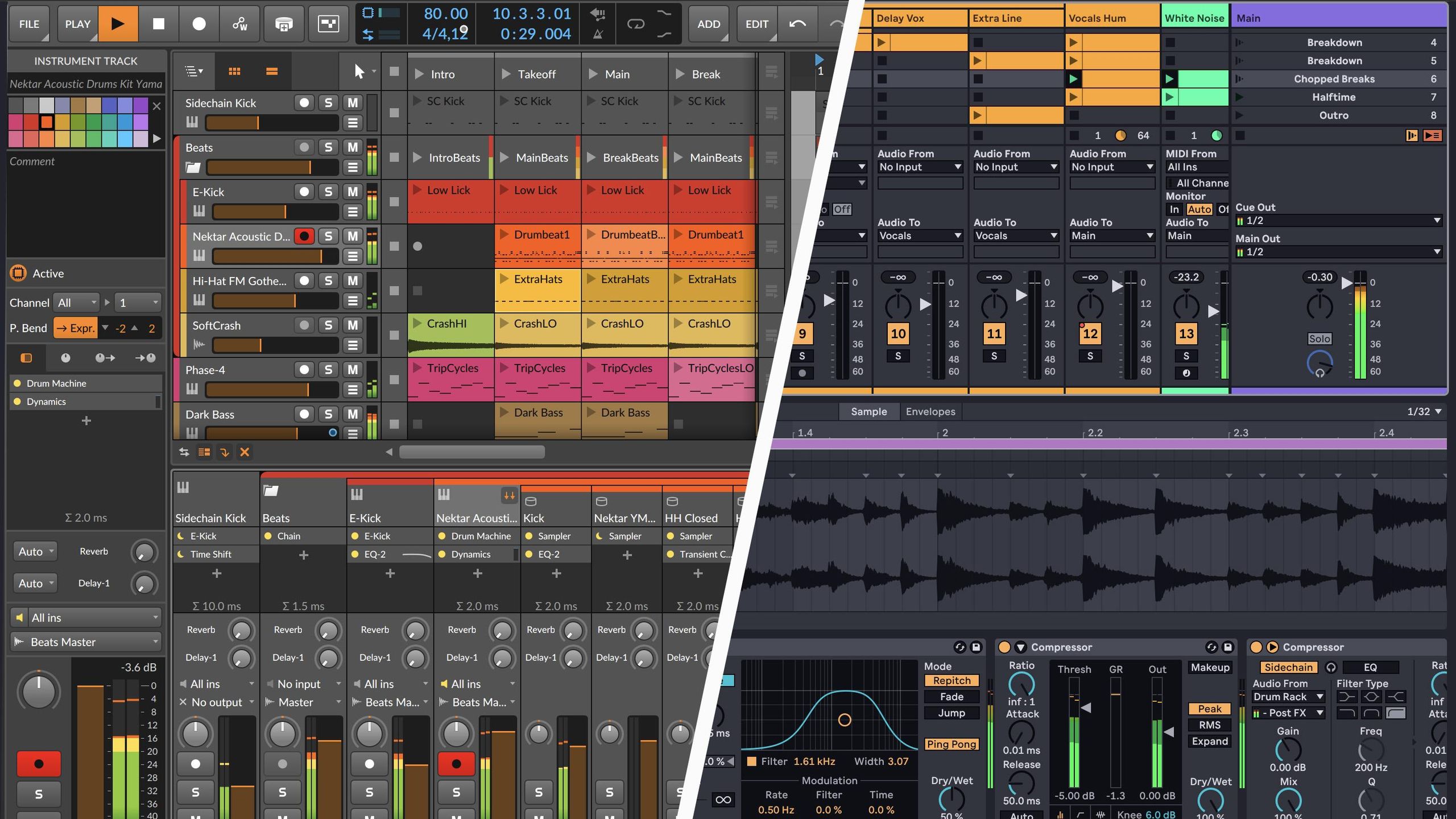This screenshot has height=819, width=1456.
Task: Click the hot-swap icon next to Sidechain on Compressor
Action: pyautogui.click(x=1331, y=667)
